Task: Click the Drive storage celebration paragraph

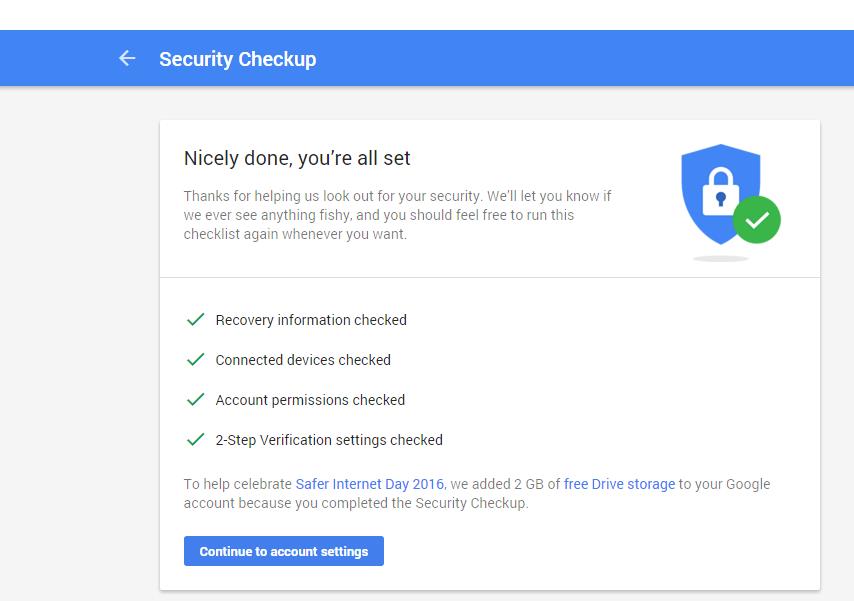Action: click(477, 493)
